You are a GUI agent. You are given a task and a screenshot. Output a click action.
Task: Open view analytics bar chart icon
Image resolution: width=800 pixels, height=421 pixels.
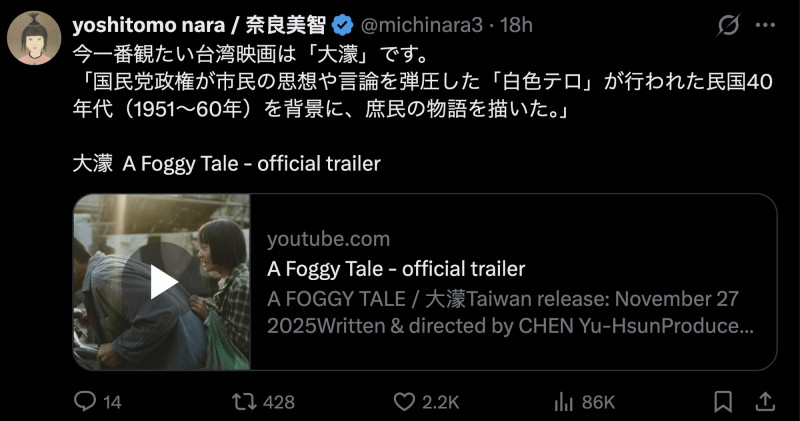click(x=563, y=401)
